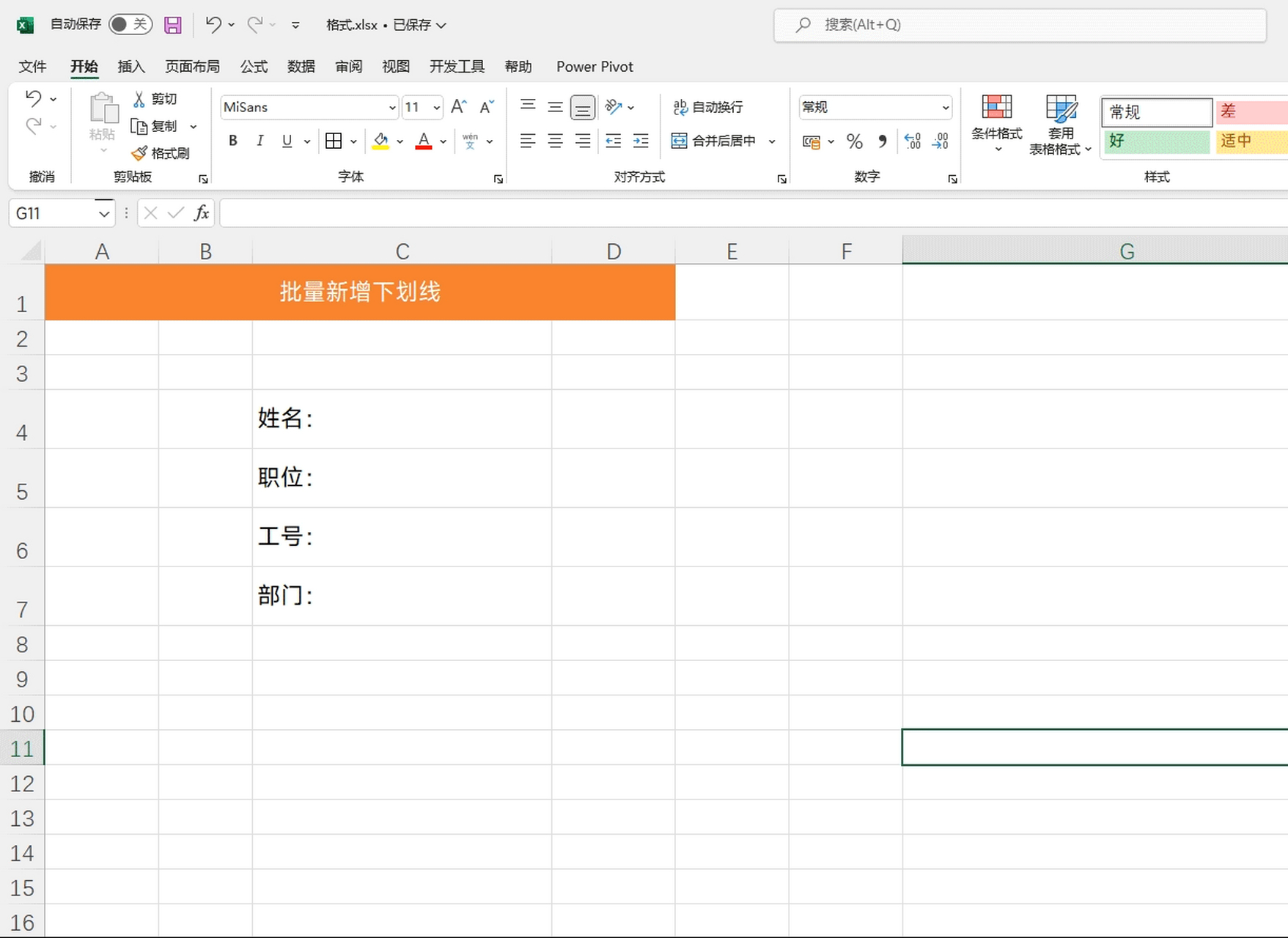Click the center align icon

(x=555, y=141)
